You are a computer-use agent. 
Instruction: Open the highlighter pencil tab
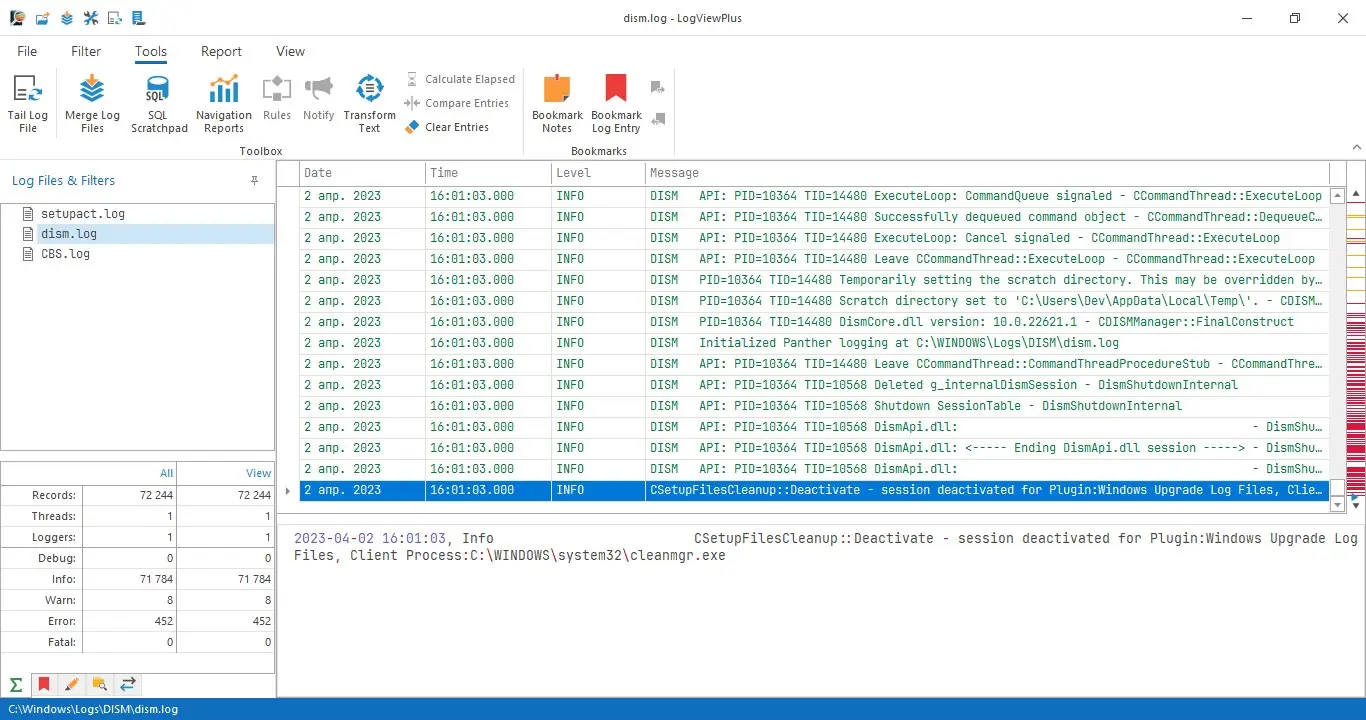click(x=71, y=685)
